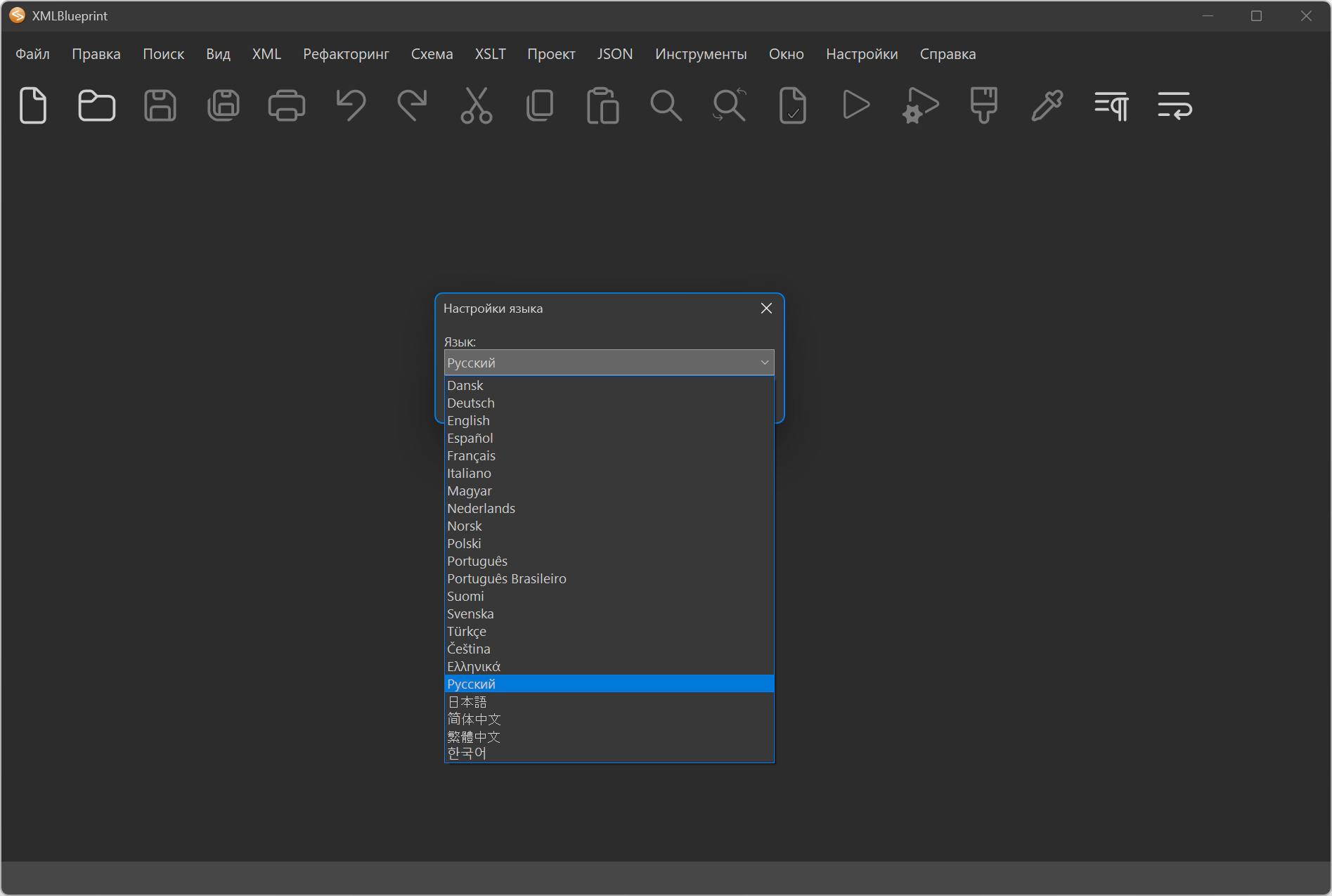Click the Find and Replace icon
1332x896 pixels.
coord(730,106)
